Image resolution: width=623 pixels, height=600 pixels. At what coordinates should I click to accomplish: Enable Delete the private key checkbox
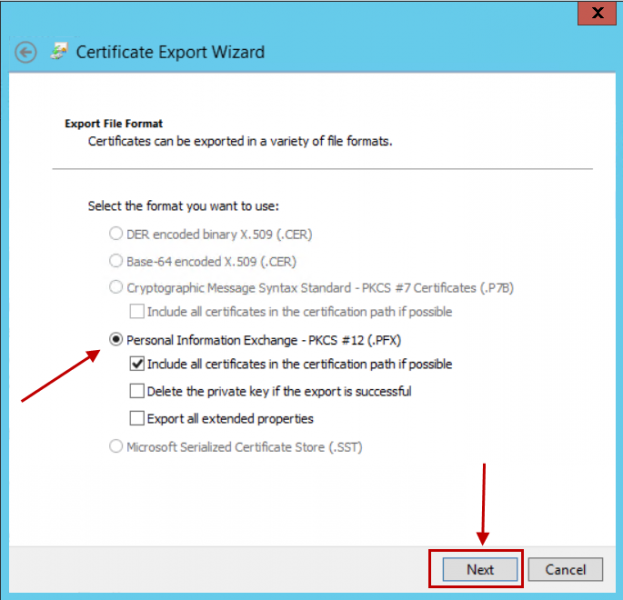coord(137,391)
